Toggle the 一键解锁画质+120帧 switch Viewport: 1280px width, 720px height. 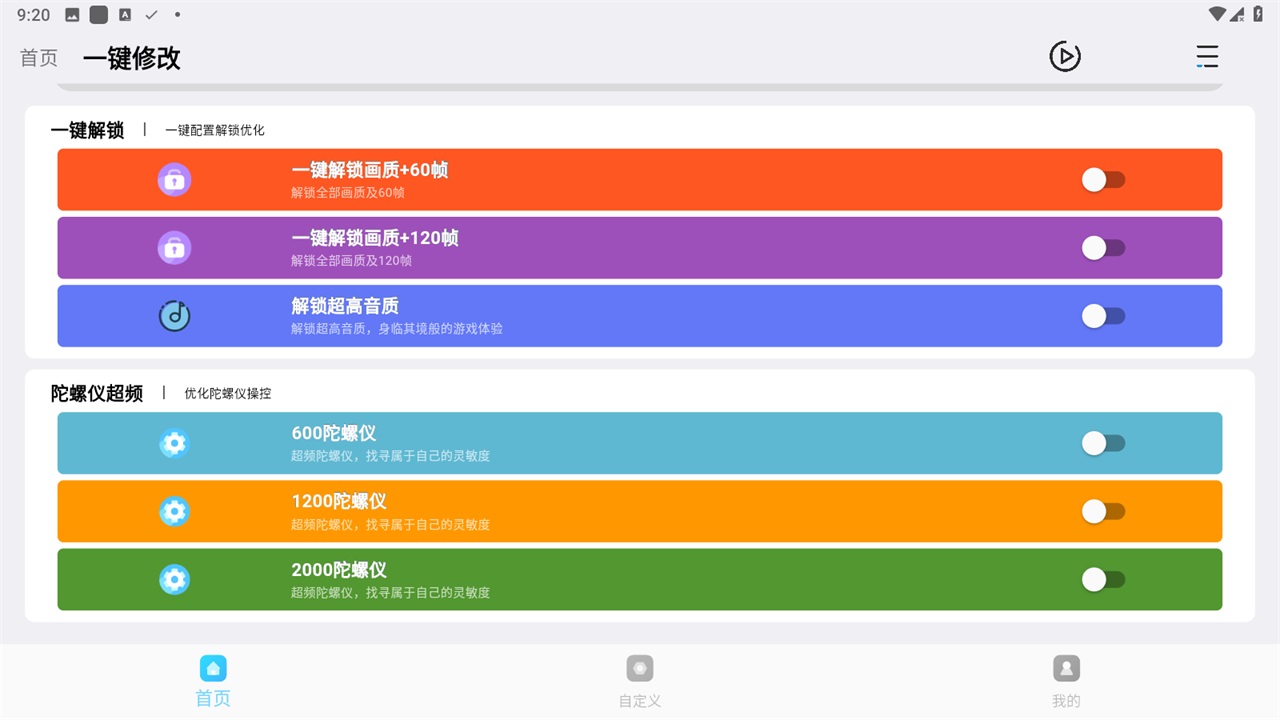coord(1103,248)
